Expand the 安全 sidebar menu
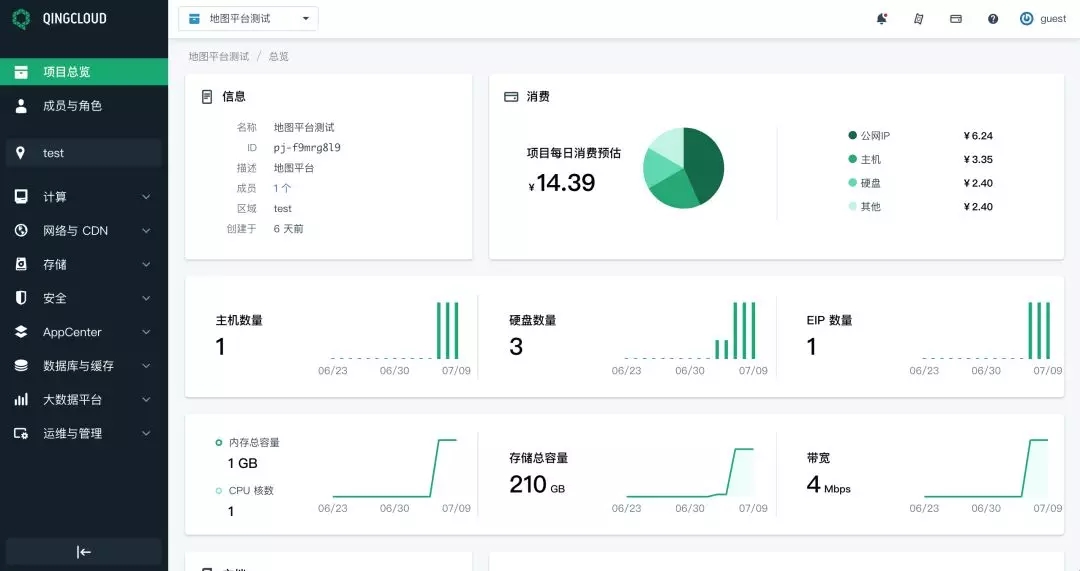Viewport: 1080px width, 571px height. tap(84, 298)
